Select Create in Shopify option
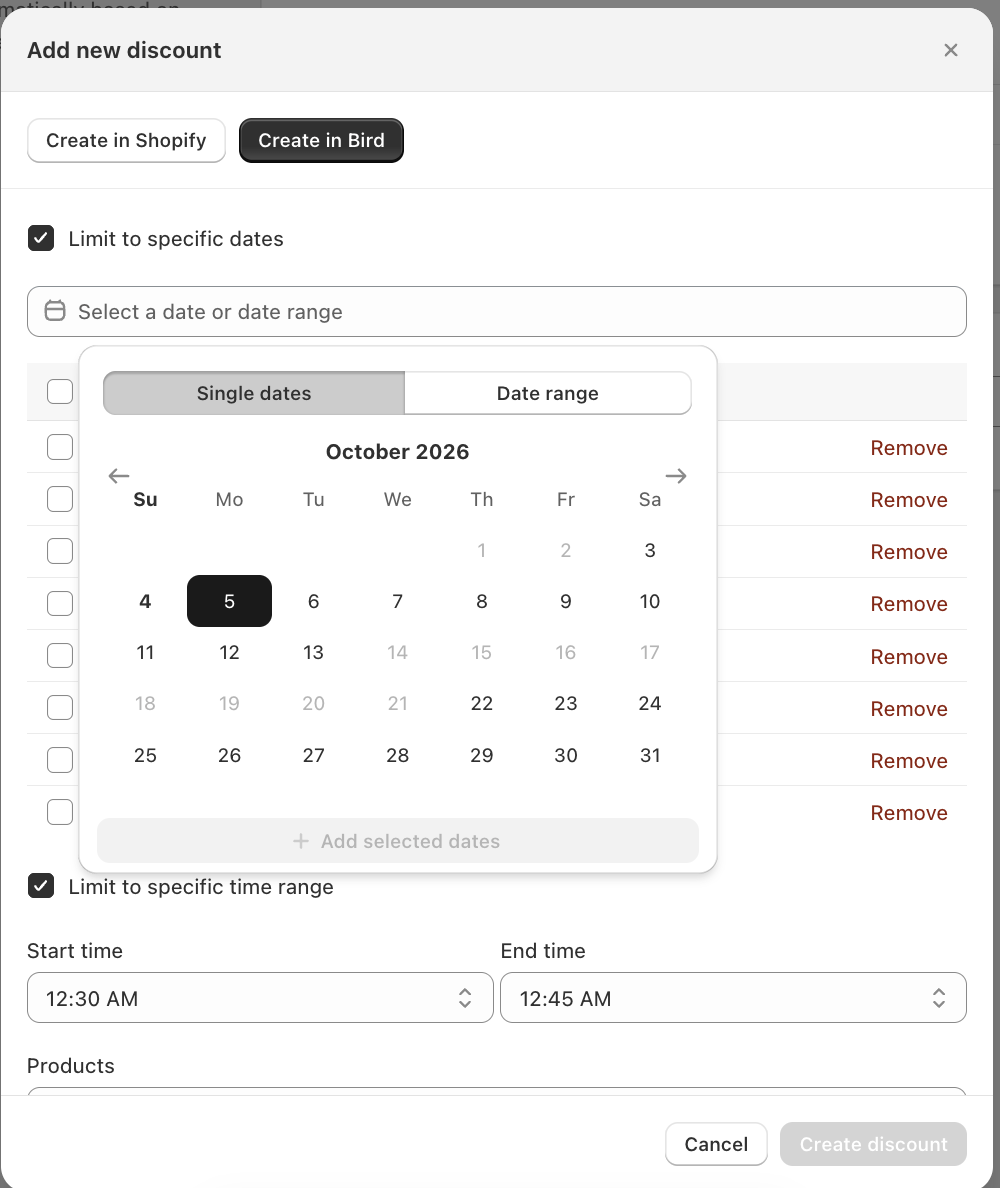Viewport: 1000px width, 1188px height. [x=127, y=140]
